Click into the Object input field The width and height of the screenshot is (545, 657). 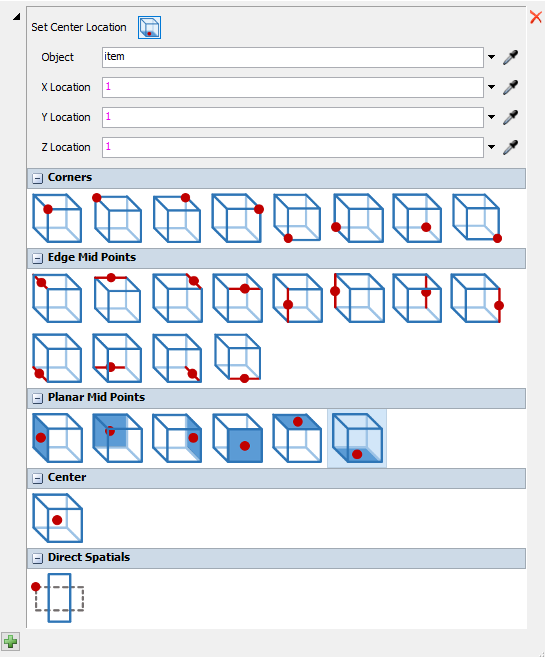pos(293,57)
